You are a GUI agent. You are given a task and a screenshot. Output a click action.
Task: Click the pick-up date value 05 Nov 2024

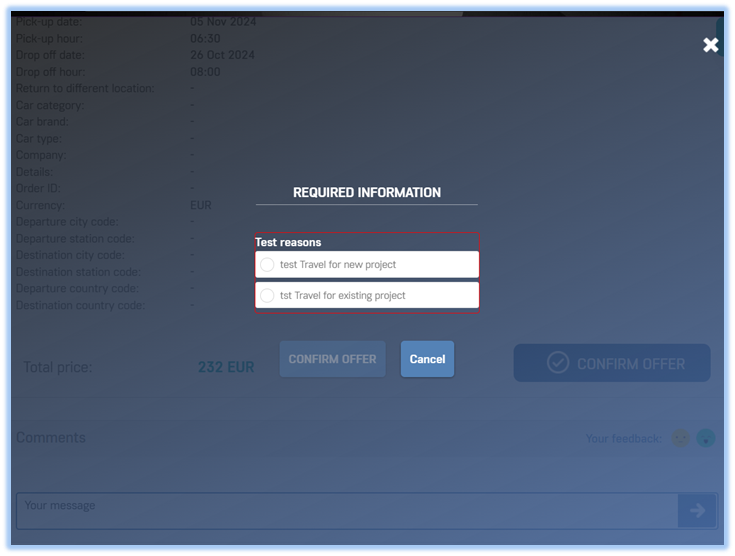223,22
